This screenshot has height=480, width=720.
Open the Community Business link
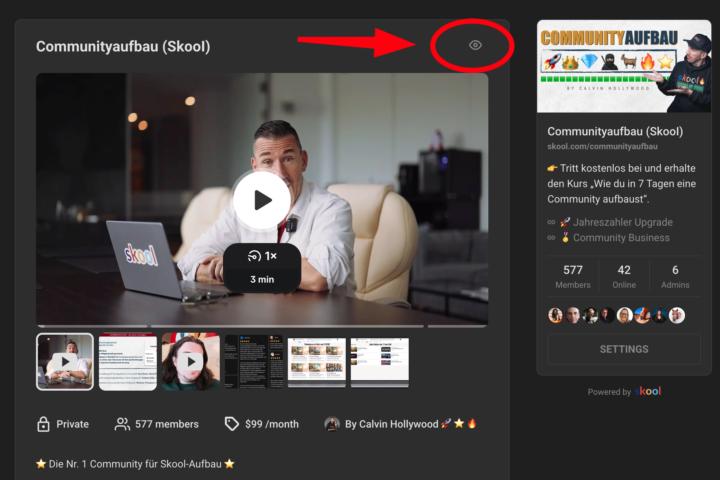621,238
